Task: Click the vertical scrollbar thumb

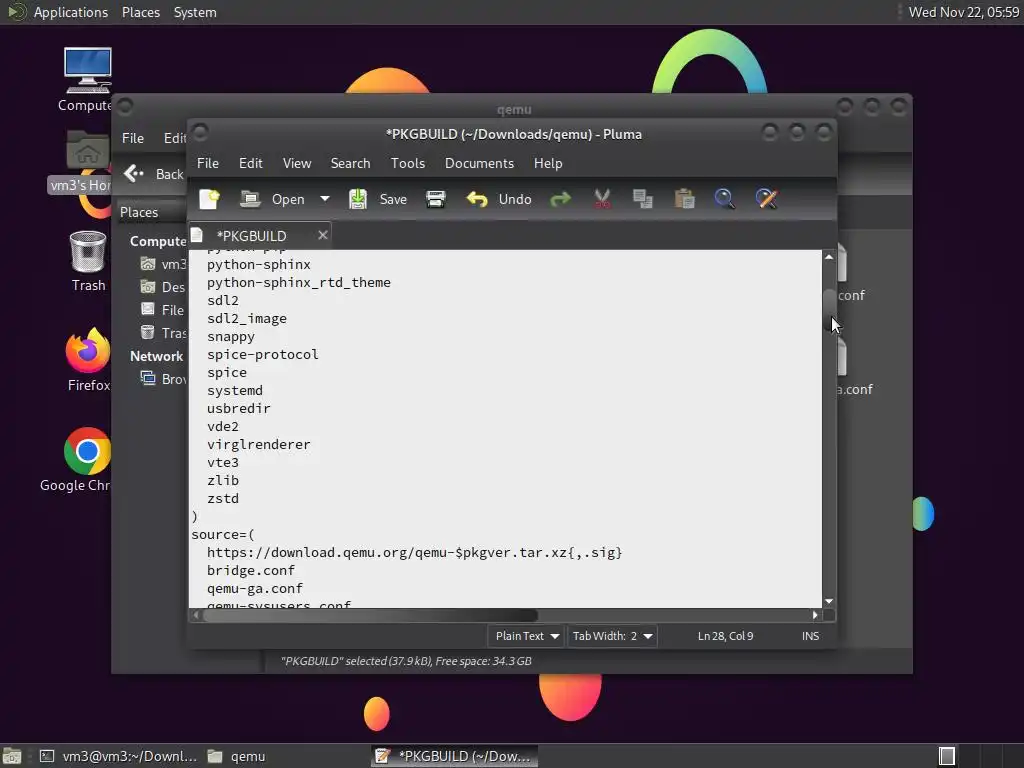Action: tap(829, 310)
